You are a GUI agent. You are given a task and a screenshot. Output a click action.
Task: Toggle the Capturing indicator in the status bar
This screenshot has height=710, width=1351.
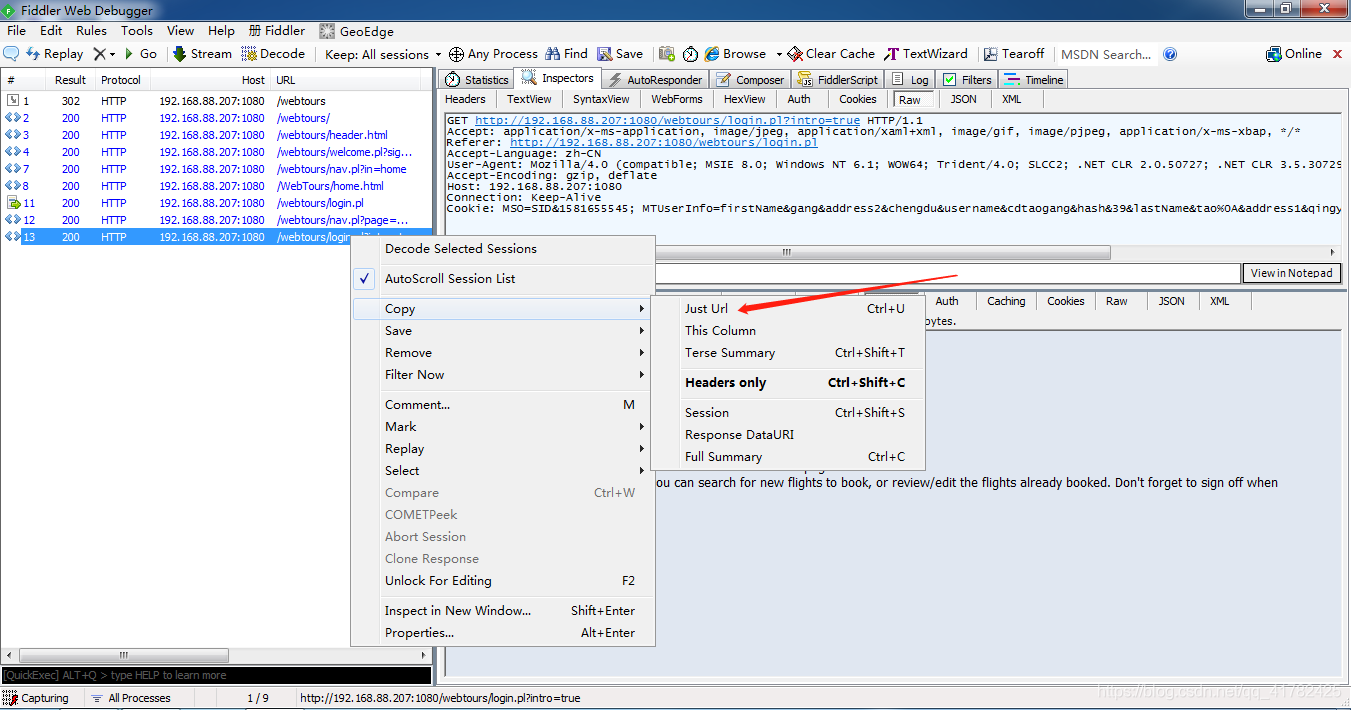(37, 698)
